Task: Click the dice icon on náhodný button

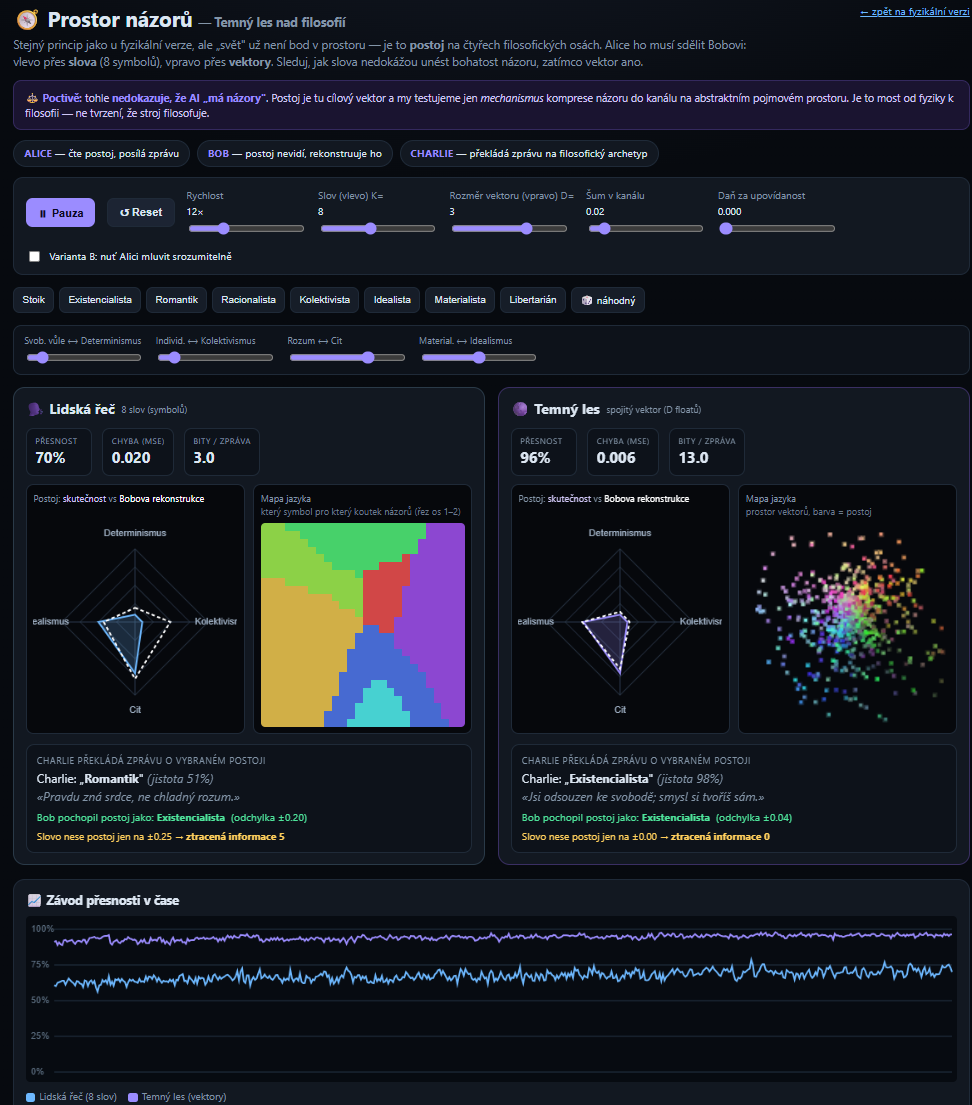Action: (x=586, y=300)
